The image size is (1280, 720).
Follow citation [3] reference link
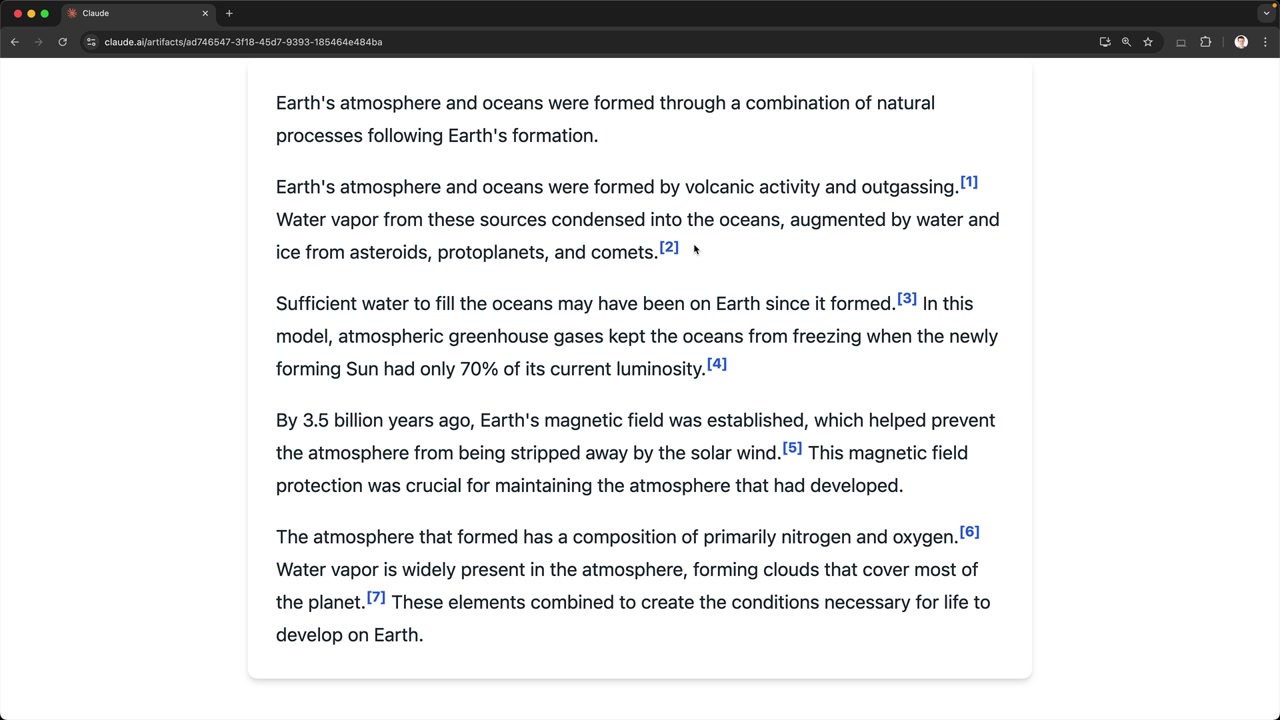point(907,299)
